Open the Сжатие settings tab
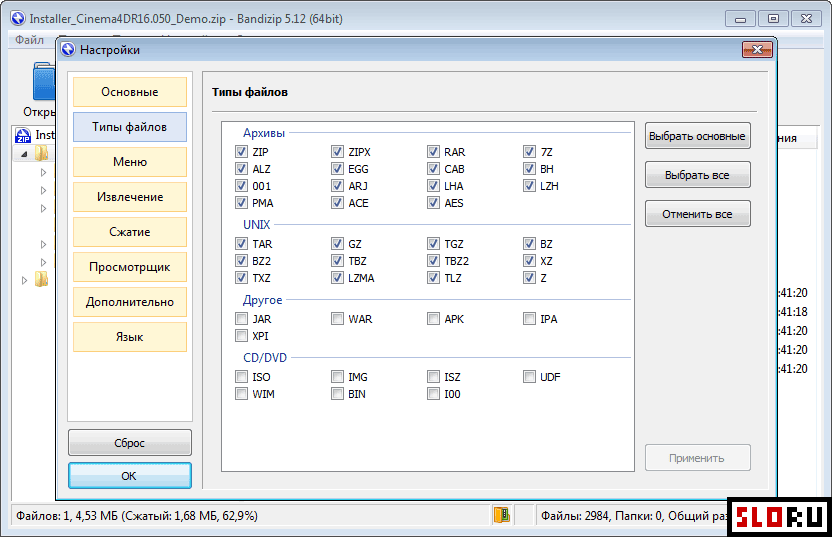This screenshot has height=537, width=832. (x=130, y=232)
